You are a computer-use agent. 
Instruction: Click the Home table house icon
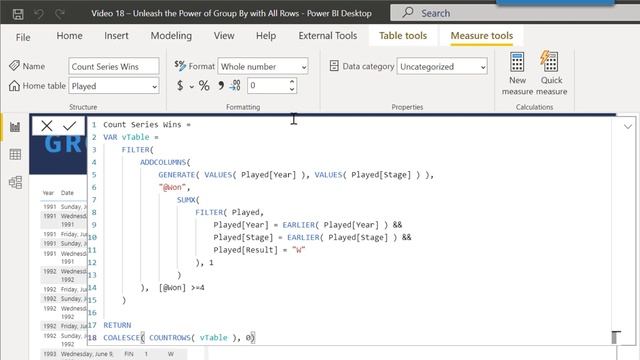click(x=14, y=86)
